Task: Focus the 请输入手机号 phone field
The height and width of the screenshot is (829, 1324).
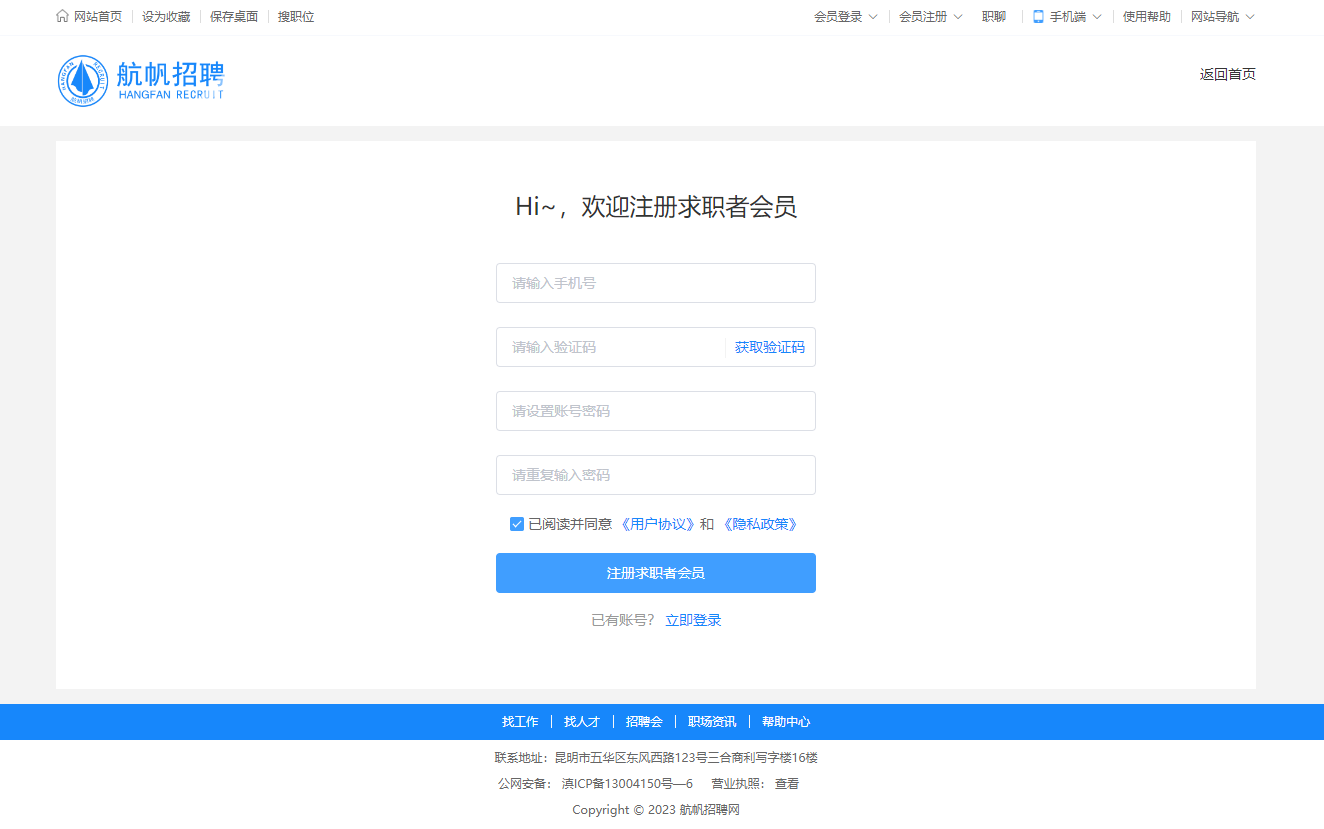Action: click(655, 283)
